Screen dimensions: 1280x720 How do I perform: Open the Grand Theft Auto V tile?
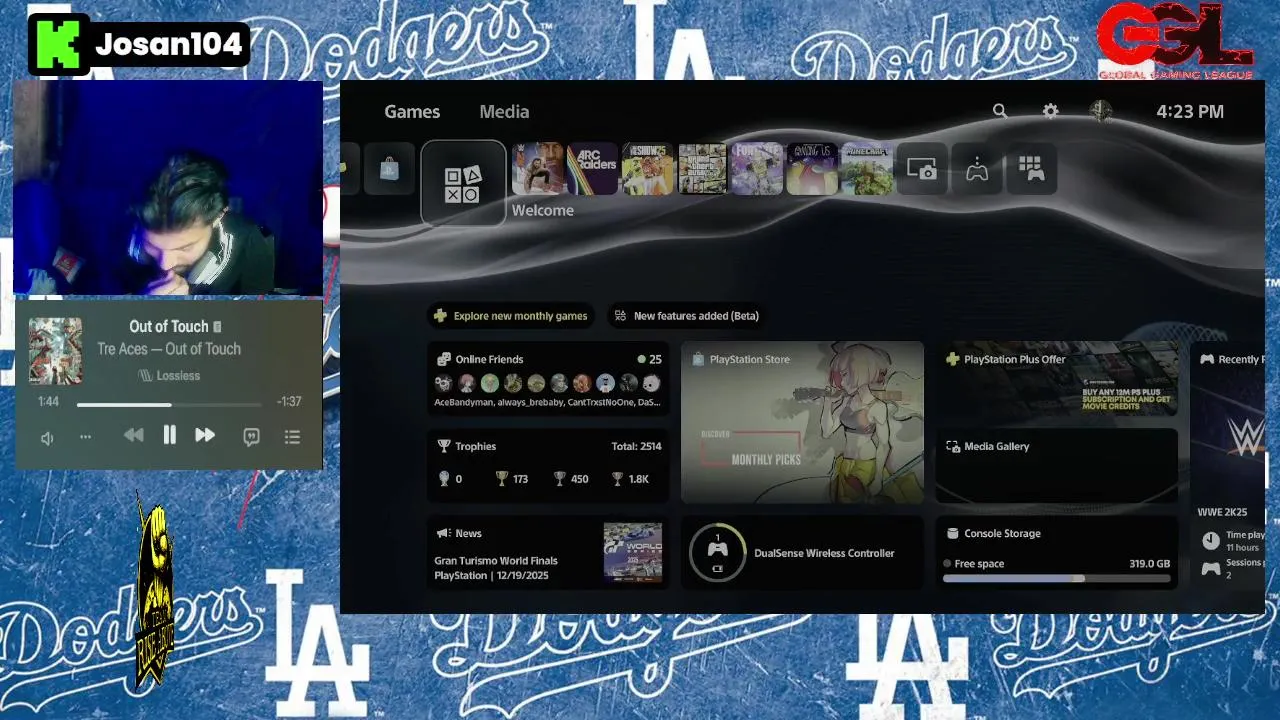(x=702, y=169)
